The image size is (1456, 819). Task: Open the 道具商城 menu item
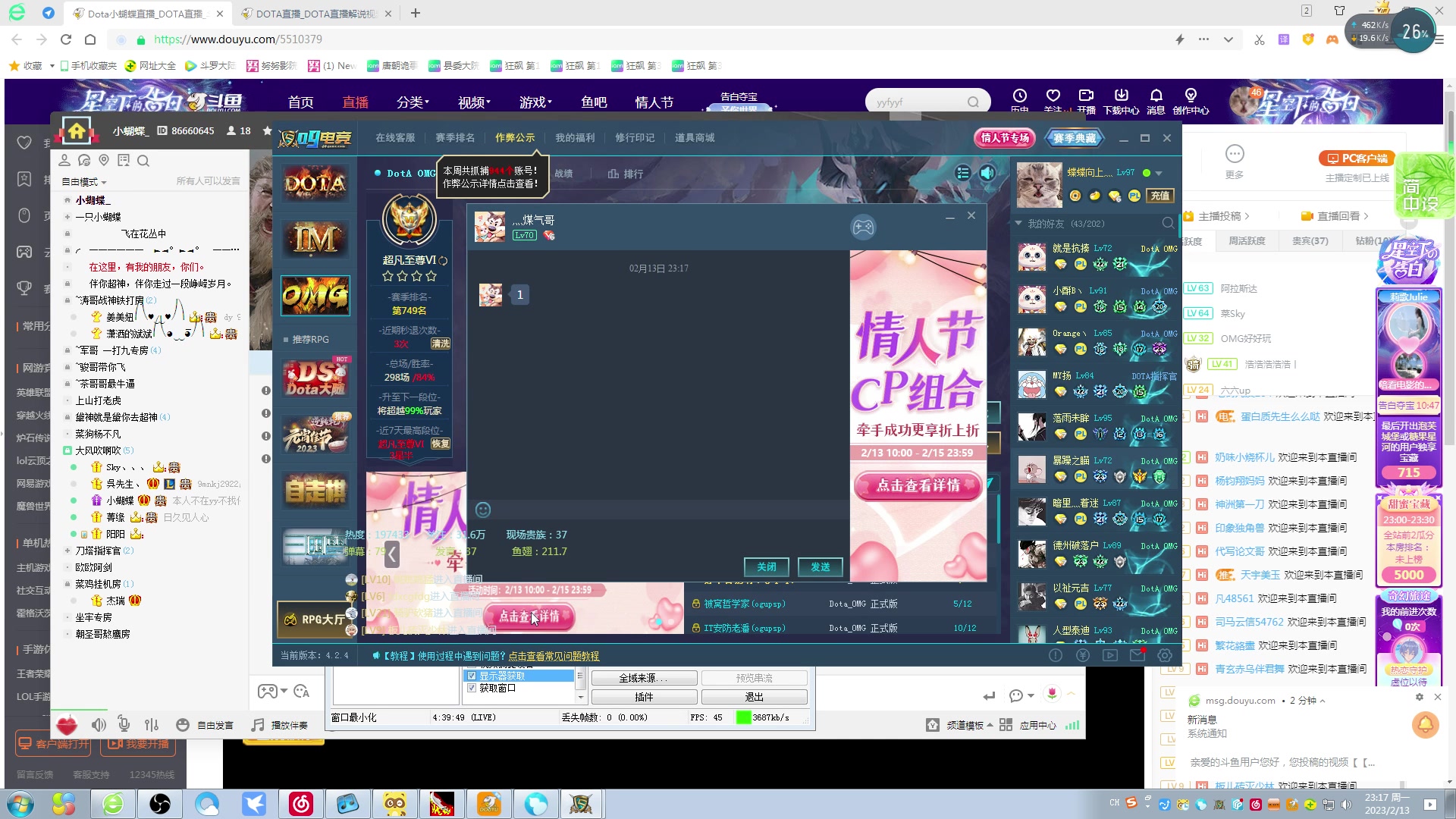click(x=695, y=138)
